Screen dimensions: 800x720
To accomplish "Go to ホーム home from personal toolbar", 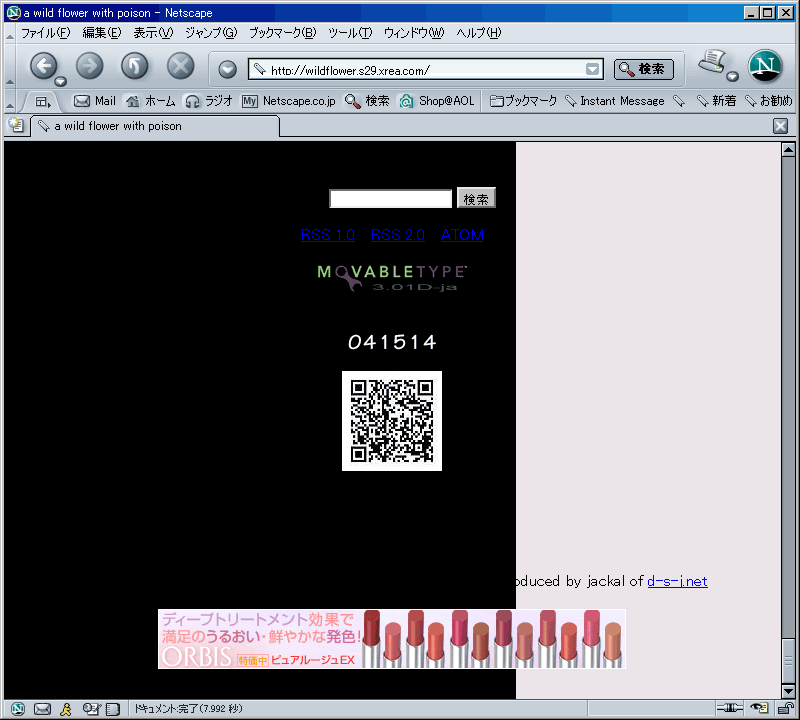I will click(x=151, y=101).
